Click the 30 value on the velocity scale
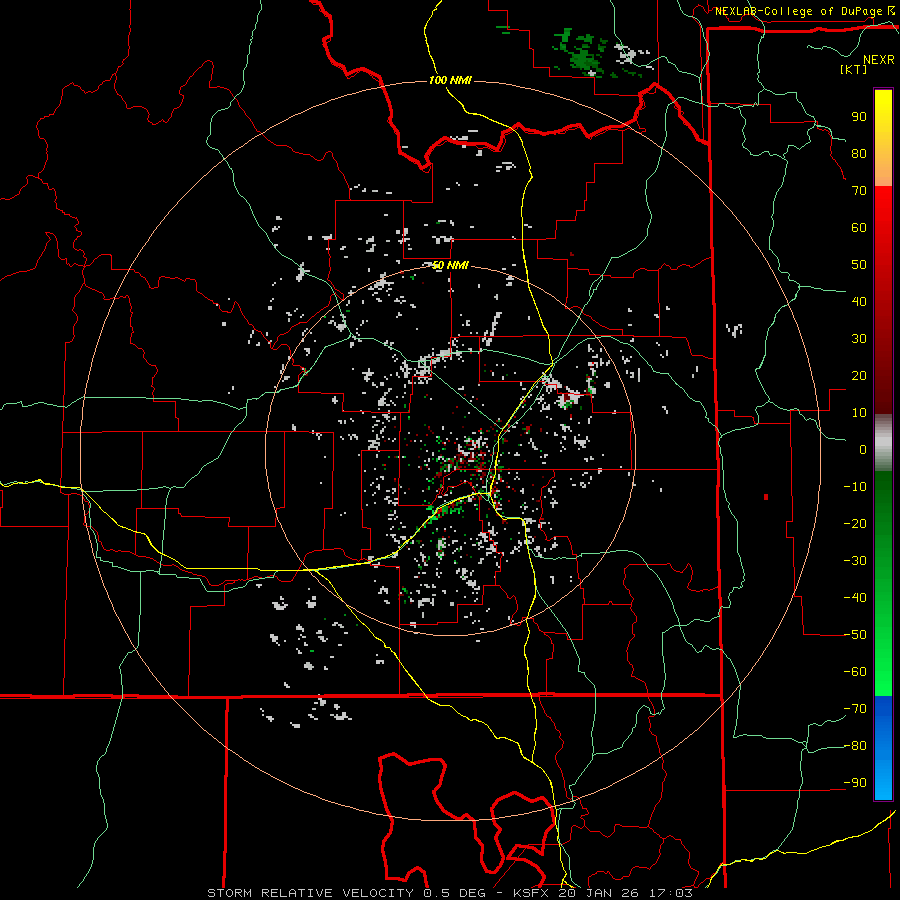 pos(859,339)
